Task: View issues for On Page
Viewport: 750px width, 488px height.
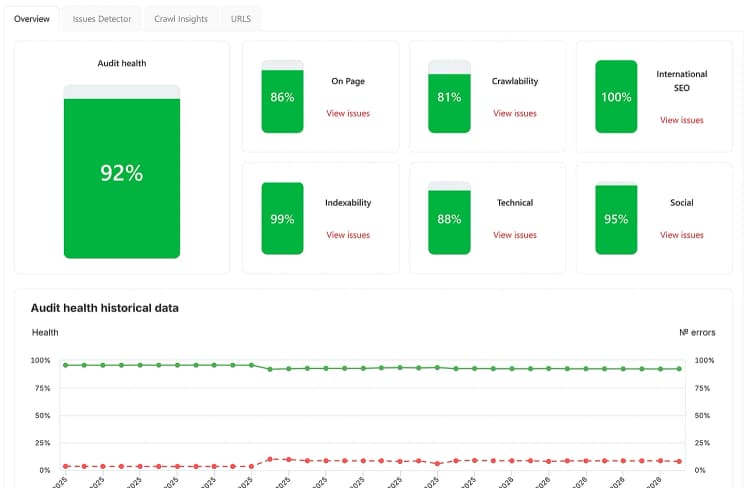Action: (x=348, y=113)
